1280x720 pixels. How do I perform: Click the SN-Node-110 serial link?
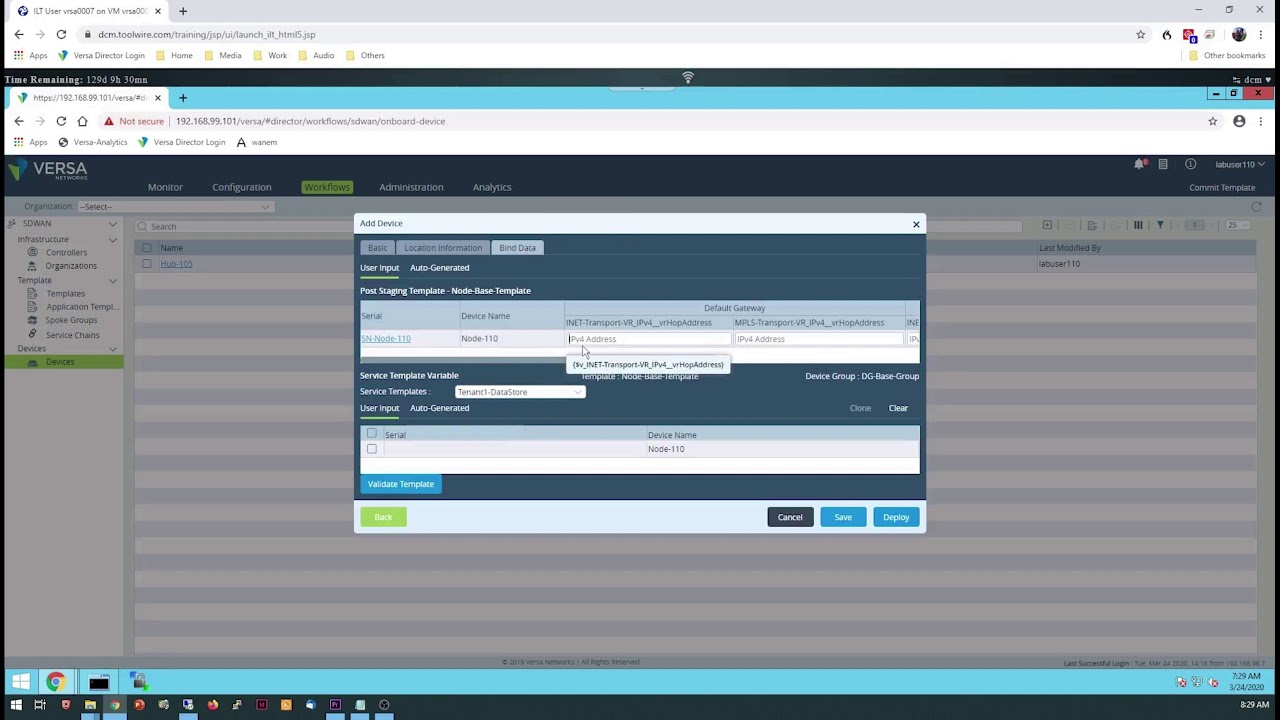[386, 339]
